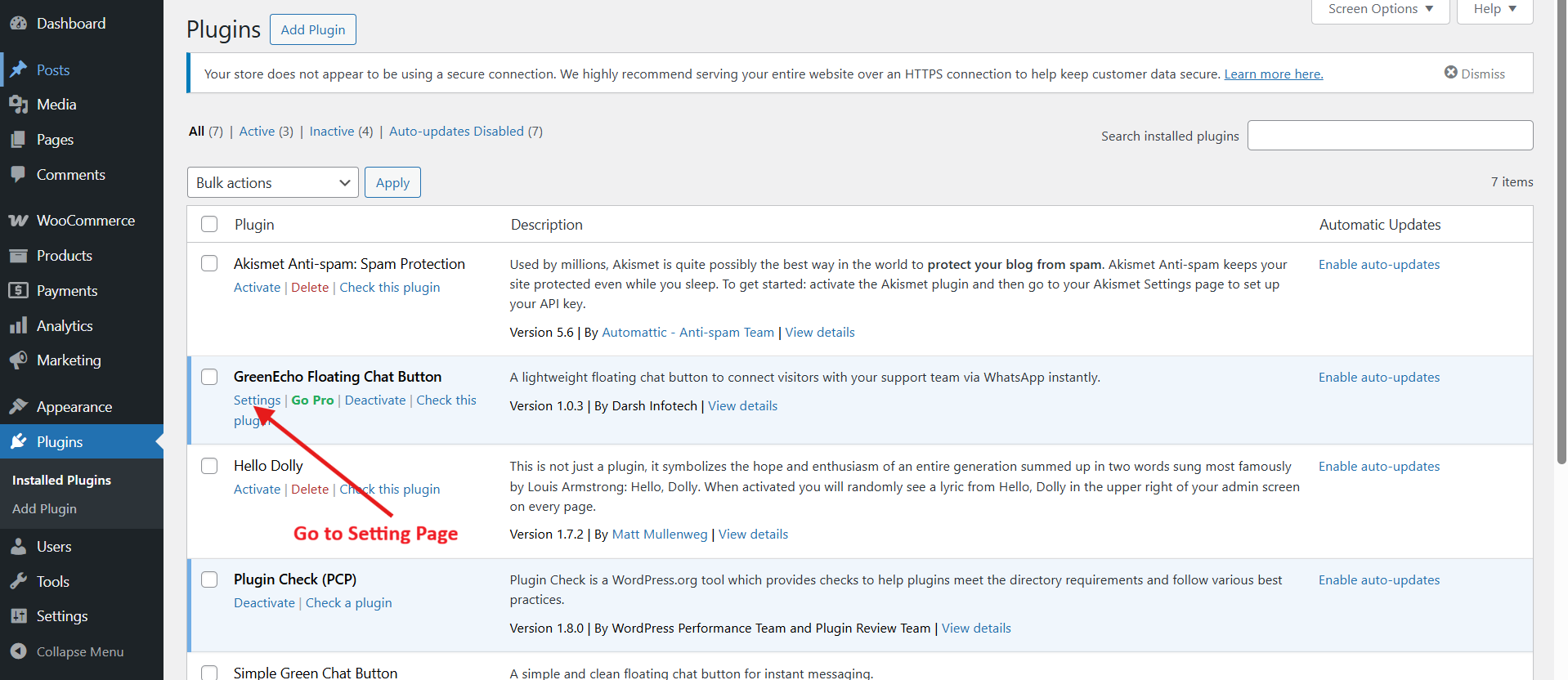Delete the Akismet Anti-spam plugin

[x=310, y=287]
